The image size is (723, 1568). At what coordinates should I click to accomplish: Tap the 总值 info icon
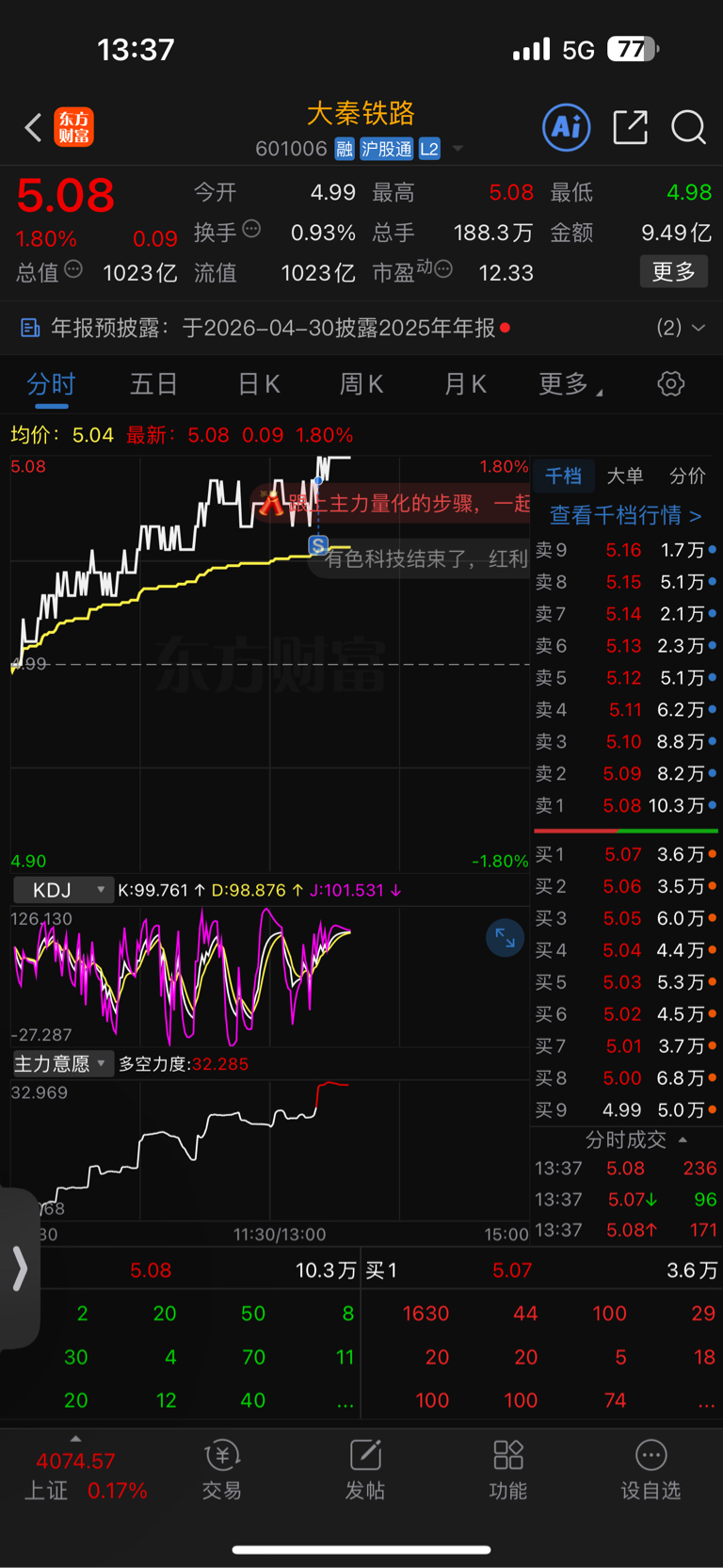pos(73,269)
